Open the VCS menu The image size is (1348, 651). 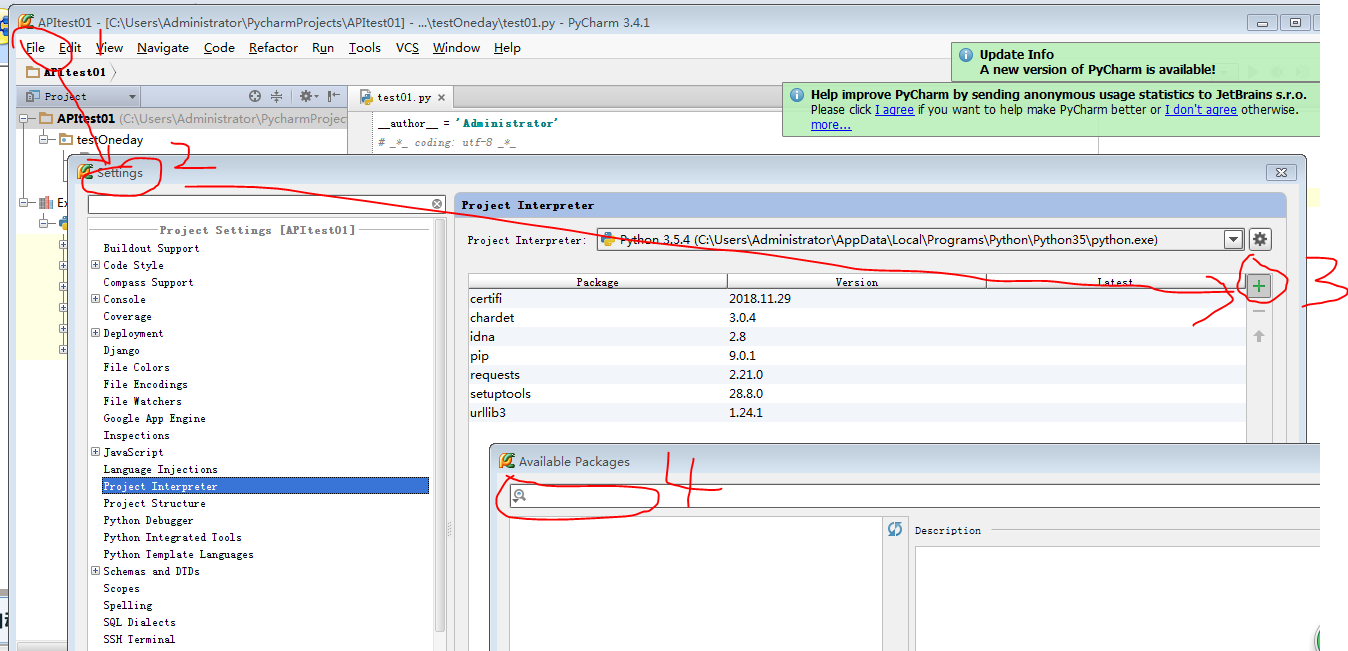[407, 47]
